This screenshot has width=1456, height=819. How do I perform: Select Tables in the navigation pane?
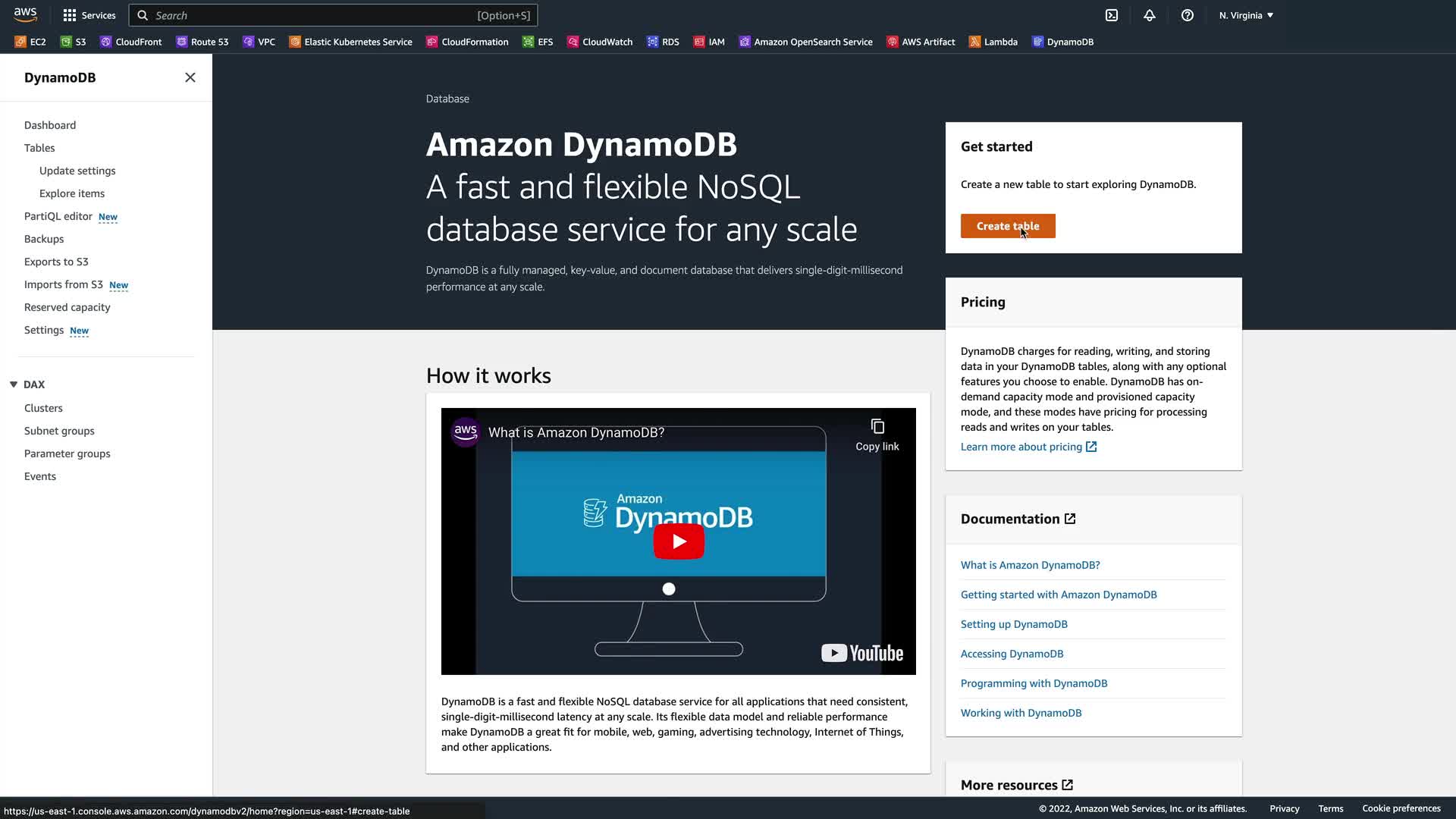pyautogui.click(x=39, y=148)
